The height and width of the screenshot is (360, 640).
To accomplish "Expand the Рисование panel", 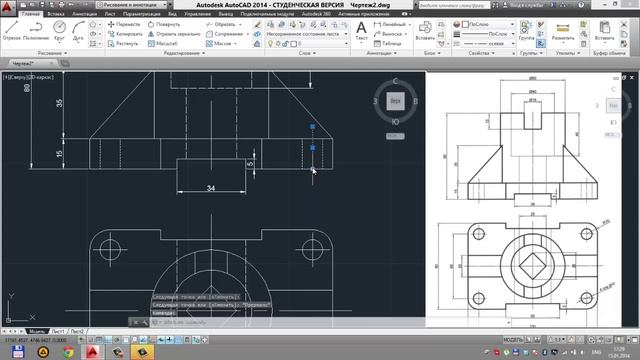I will [53, 53].
